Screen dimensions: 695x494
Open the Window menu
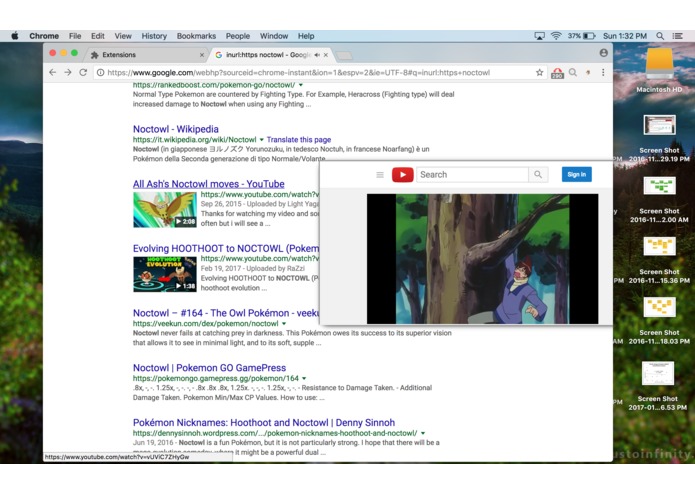273,36
